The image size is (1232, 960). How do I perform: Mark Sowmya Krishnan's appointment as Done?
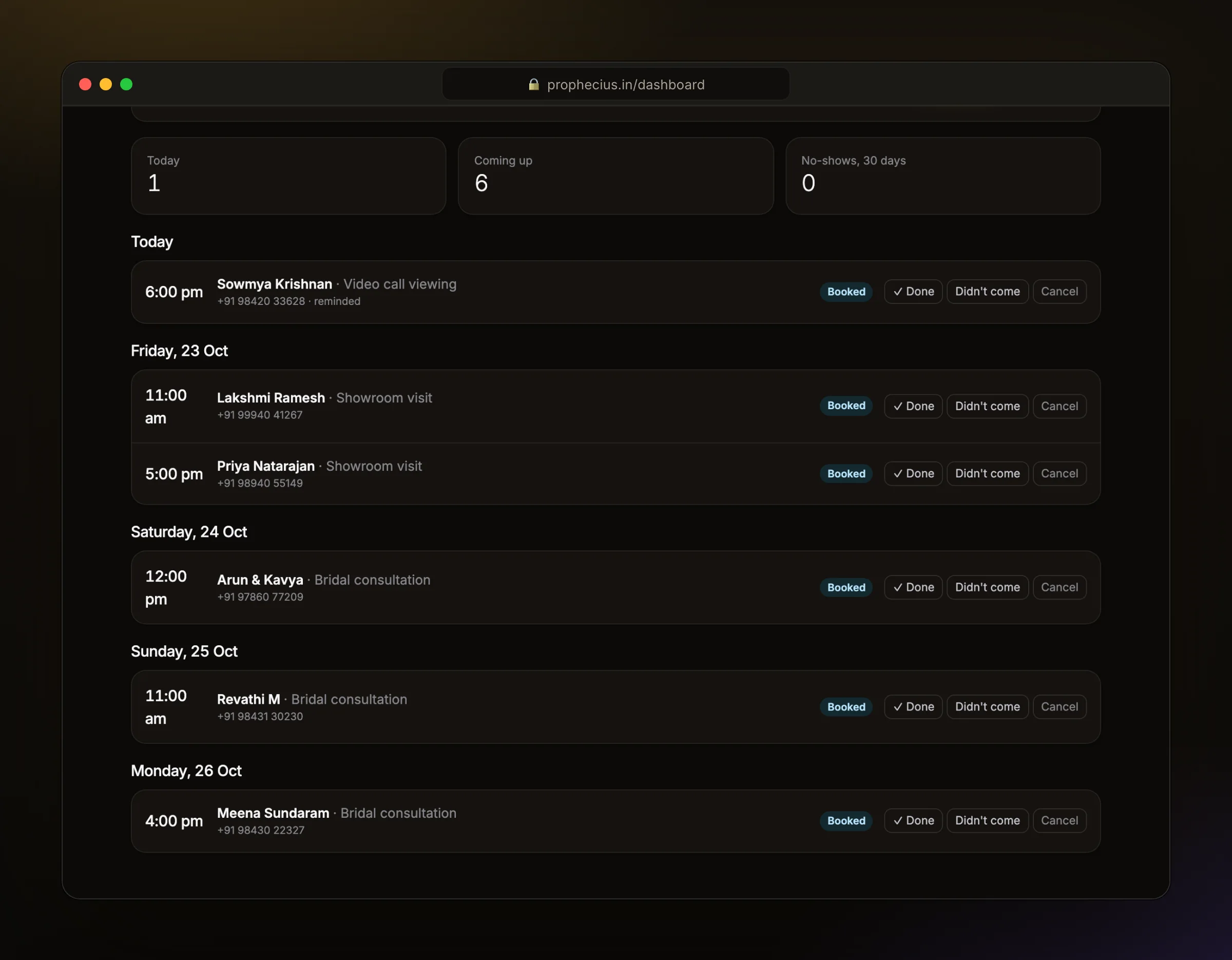coord(913,292)
